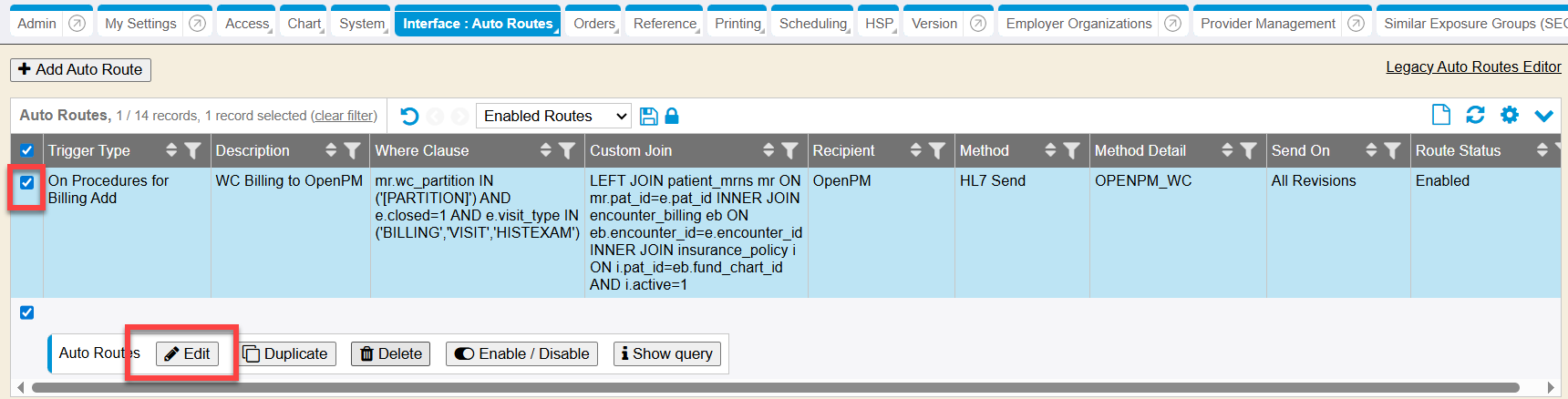Click the save view floppy disk icon
The height and width of the screenshot is (399, 1568).
648,116
